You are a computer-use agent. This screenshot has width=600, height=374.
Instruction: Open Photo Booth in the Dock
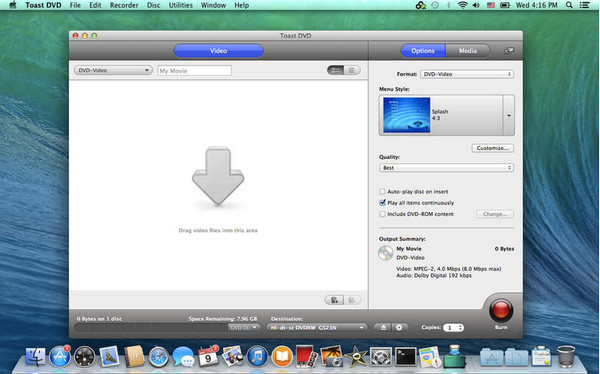[x=307, y=357]
